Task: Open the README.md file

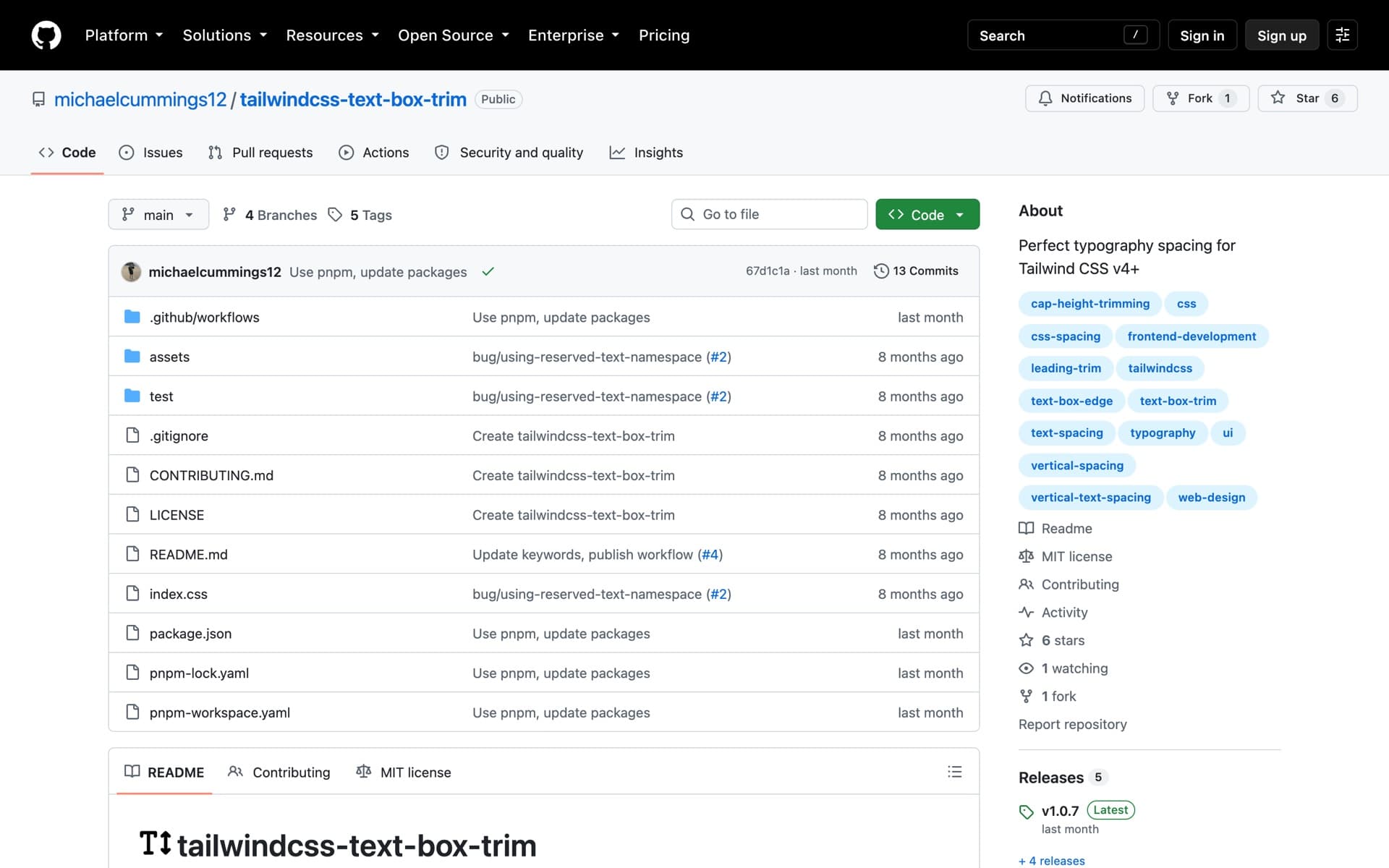Action: 188,554
